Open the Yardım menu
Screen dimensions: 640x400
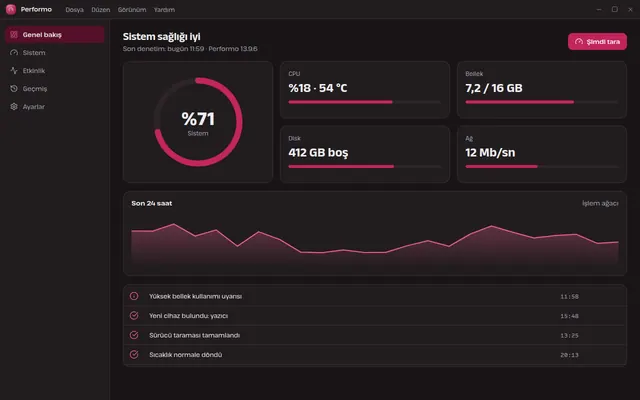[x=164, y=10]
